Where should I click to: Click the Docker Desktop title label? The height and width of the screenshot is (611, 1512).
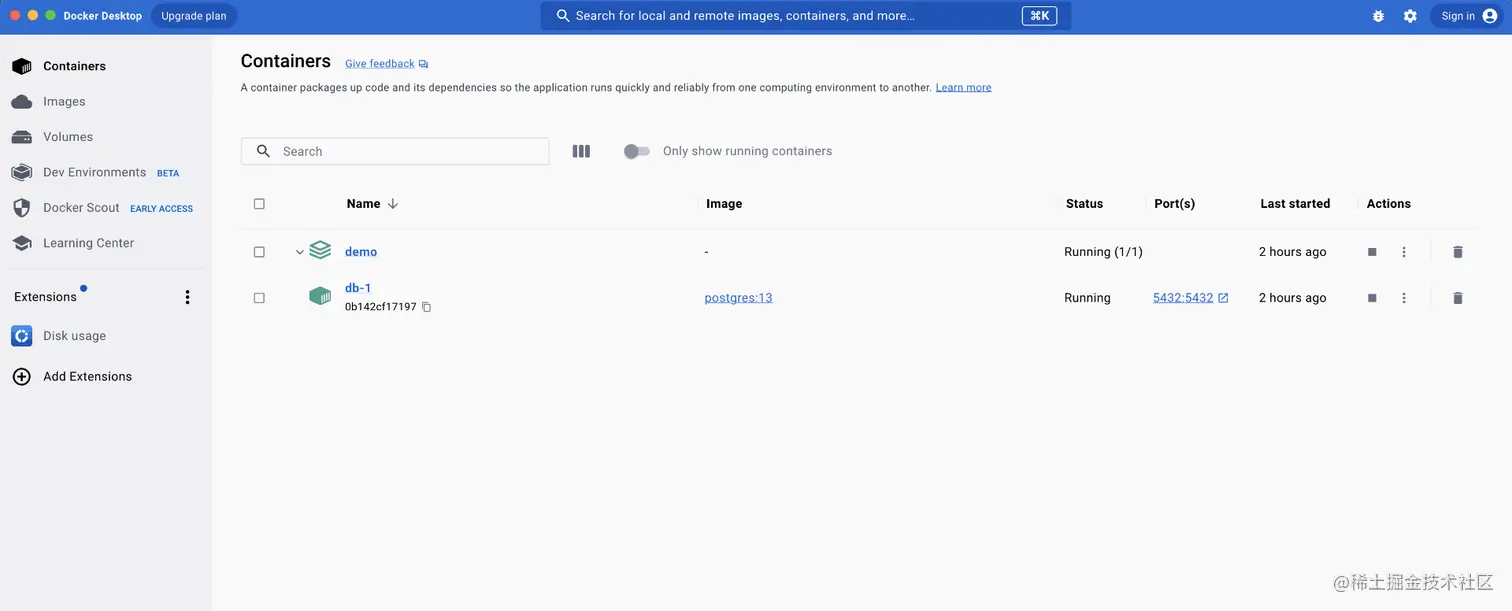coord(102,16)
